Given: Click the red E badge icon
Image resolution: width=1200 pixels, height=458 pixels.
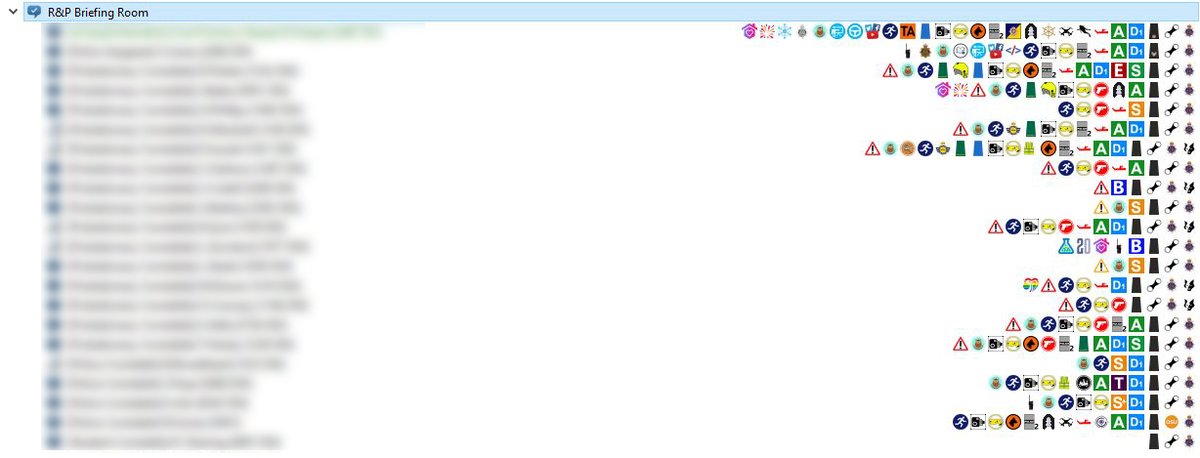Looking at the screenshot, I should click(x=1120, y=71).
